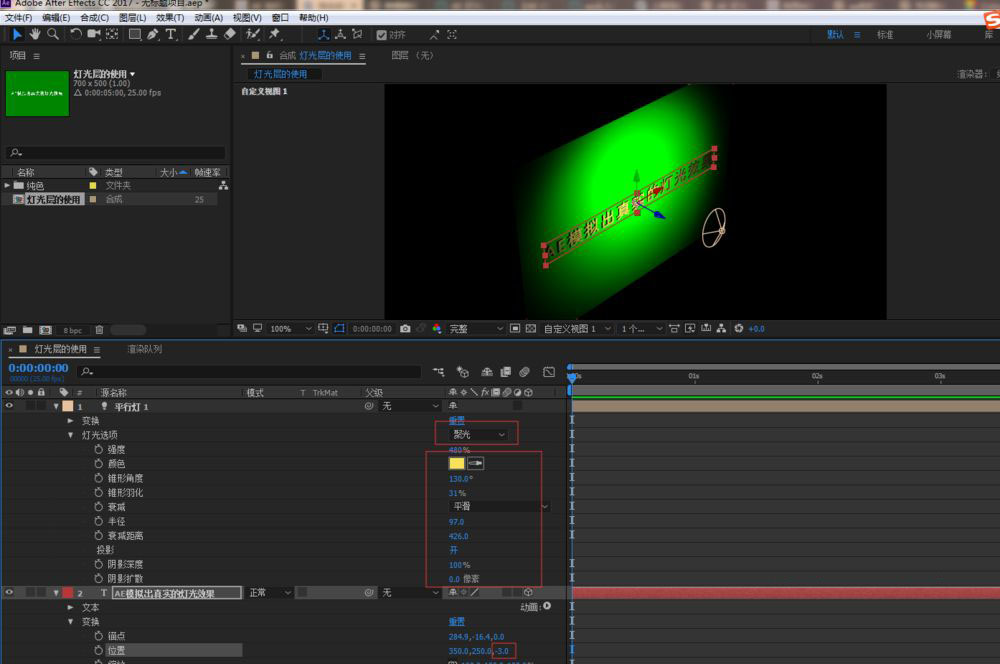Select the Rotation tool
This screenshot has width=1000, height=664.
tap(76, 34)
